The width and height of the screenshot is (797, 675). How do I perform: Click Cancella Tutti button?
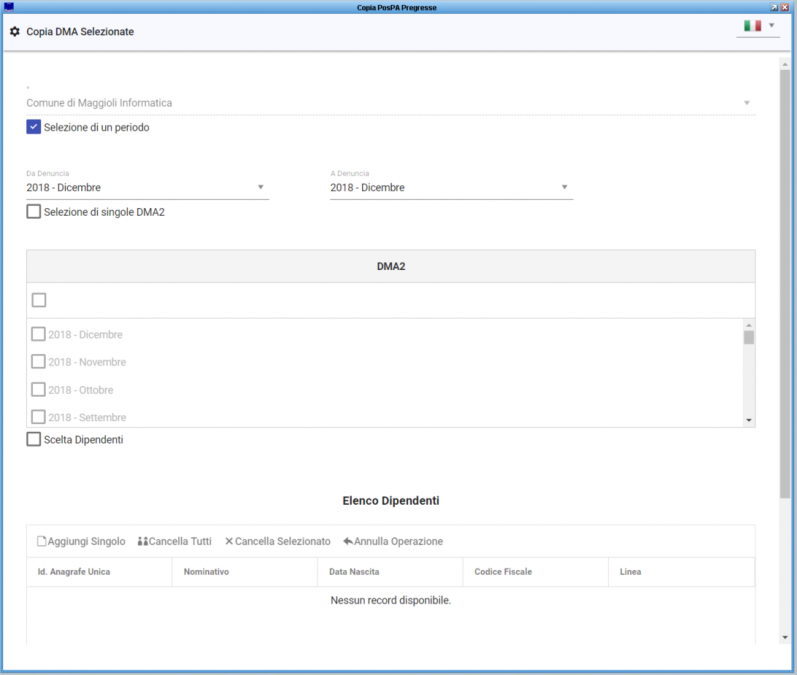coord(174,541)
